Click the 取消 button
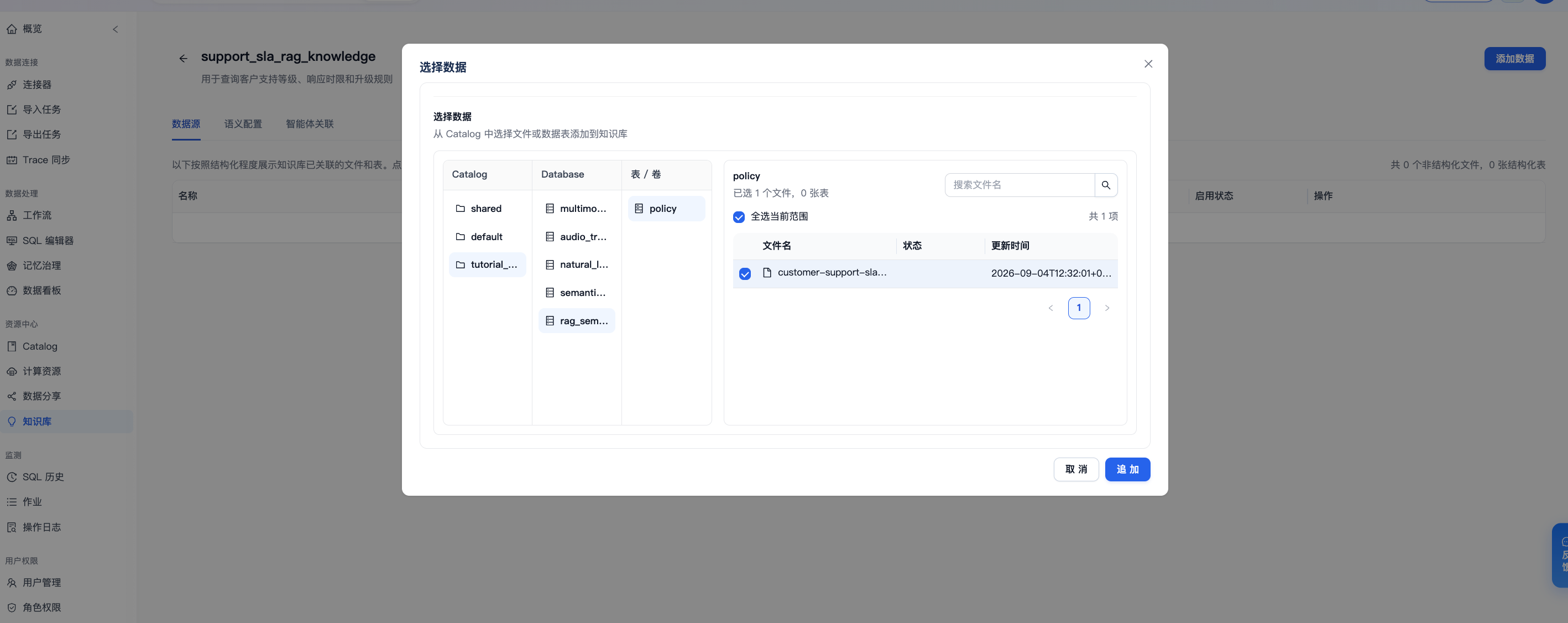 point(1075,470)
